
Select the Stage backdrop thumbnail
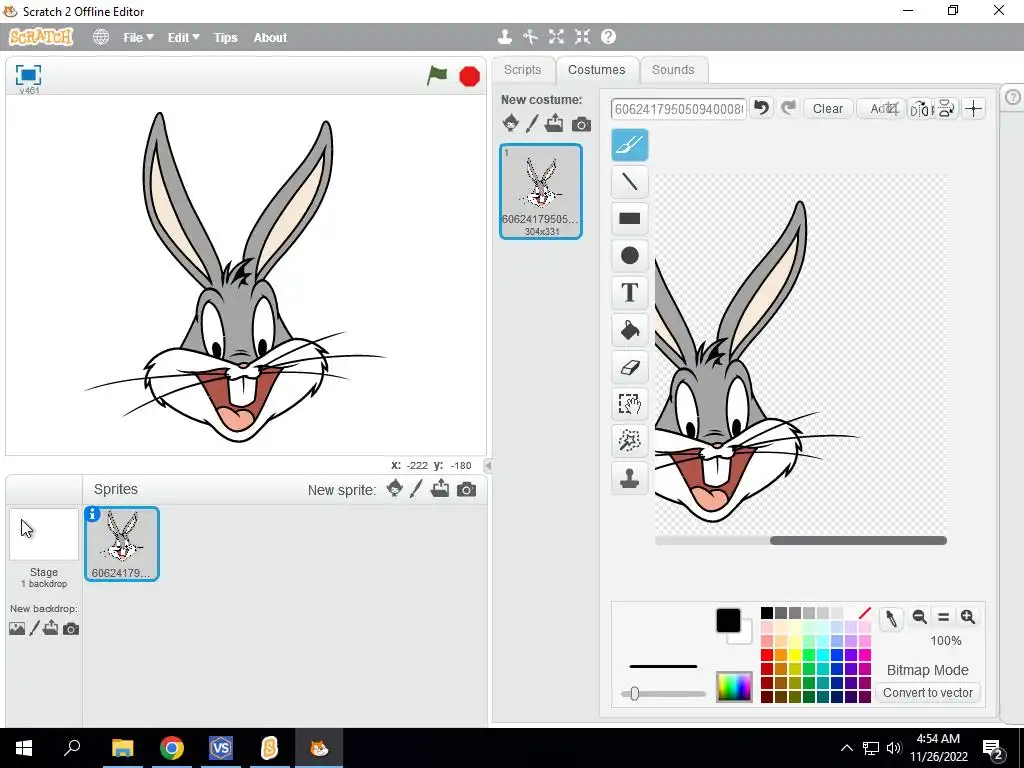coord(44,534)
